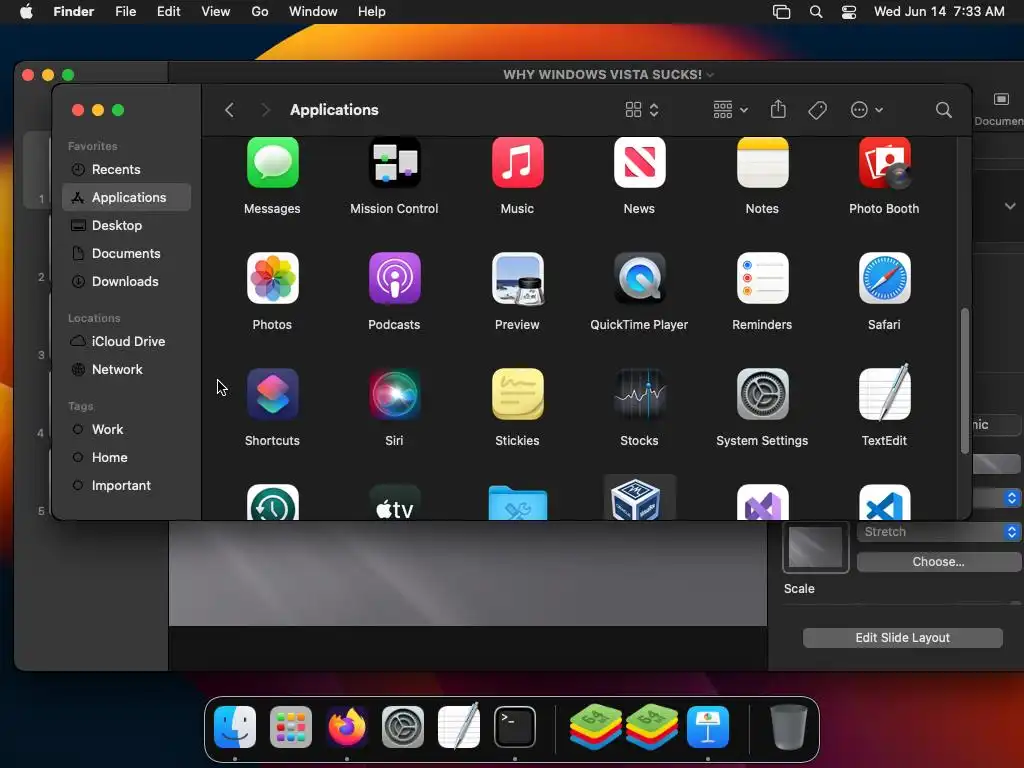
Task: Open the View menu
Action: click(216, 12)
